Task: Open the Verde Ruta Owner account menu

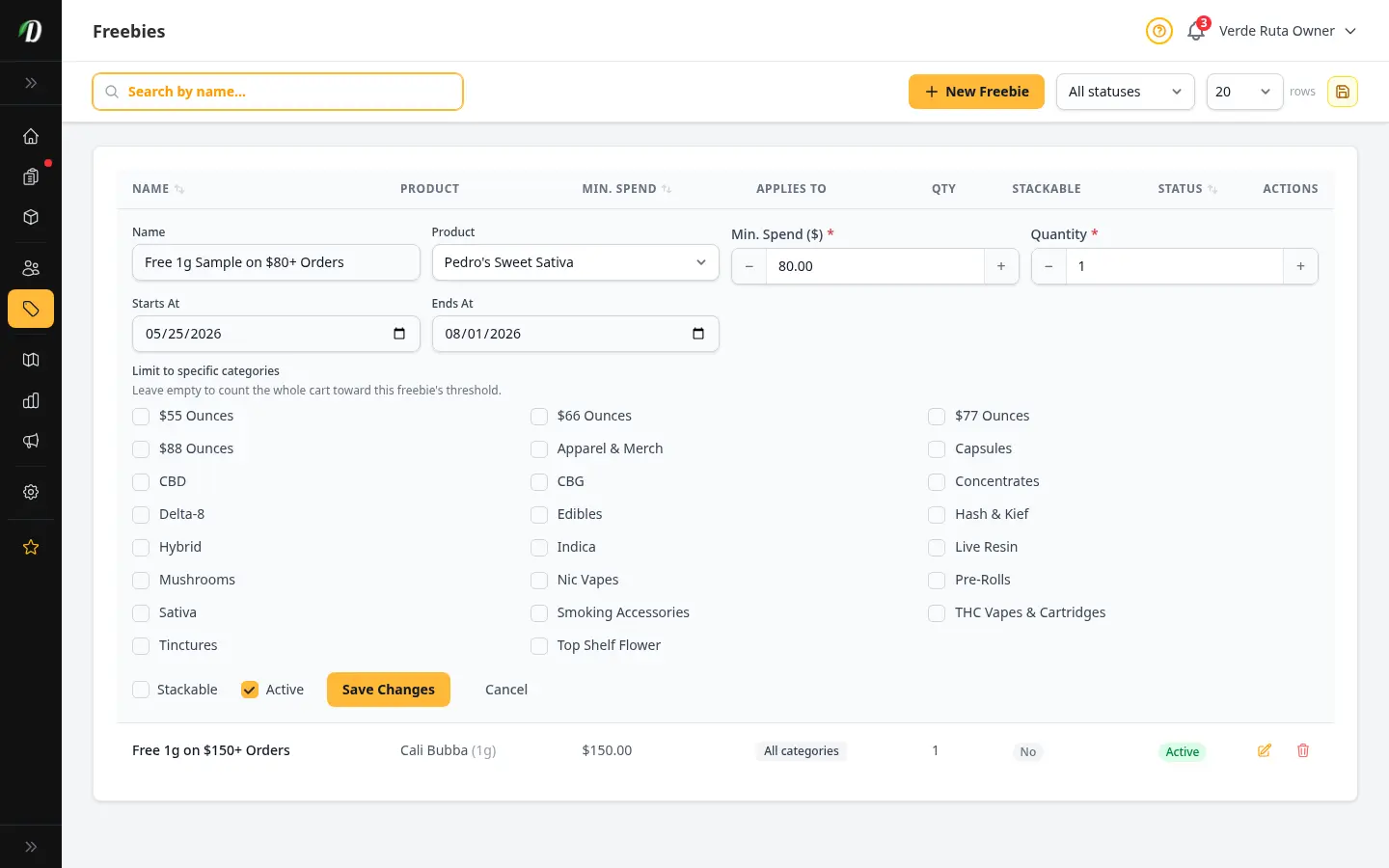Action: 1288,31
